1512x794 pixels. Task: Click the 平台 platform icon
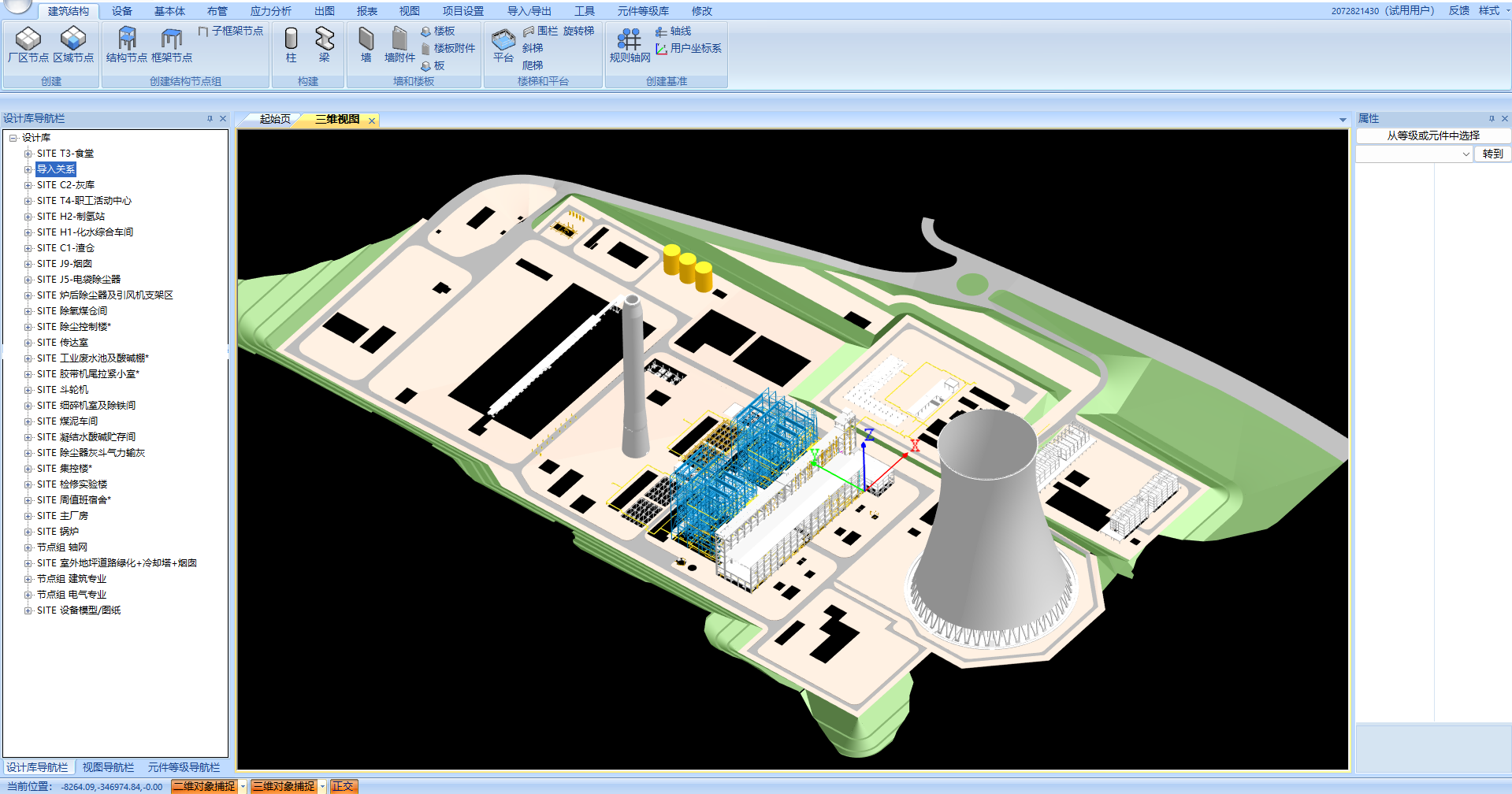(x=503, y=39)
